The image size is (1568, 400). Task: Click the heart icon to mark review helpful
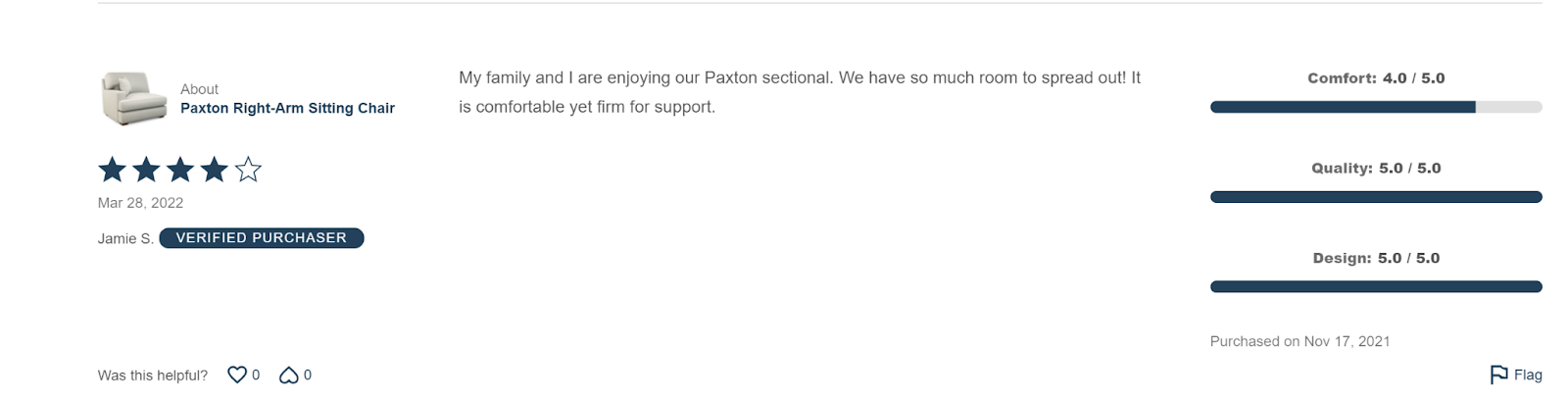click(237, 375)
